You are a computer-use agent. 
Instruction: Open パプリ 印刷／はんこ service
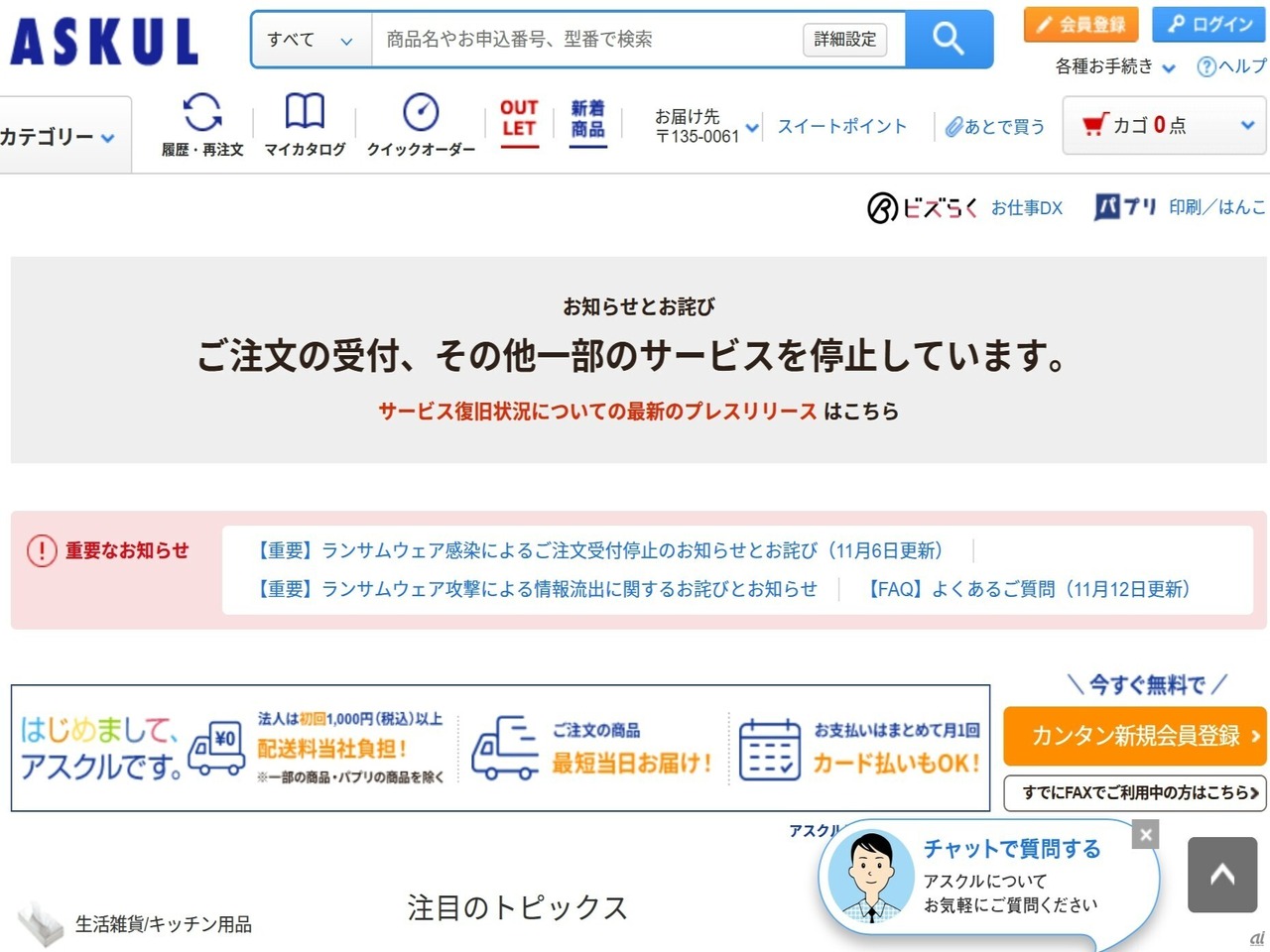point(1180,206)
